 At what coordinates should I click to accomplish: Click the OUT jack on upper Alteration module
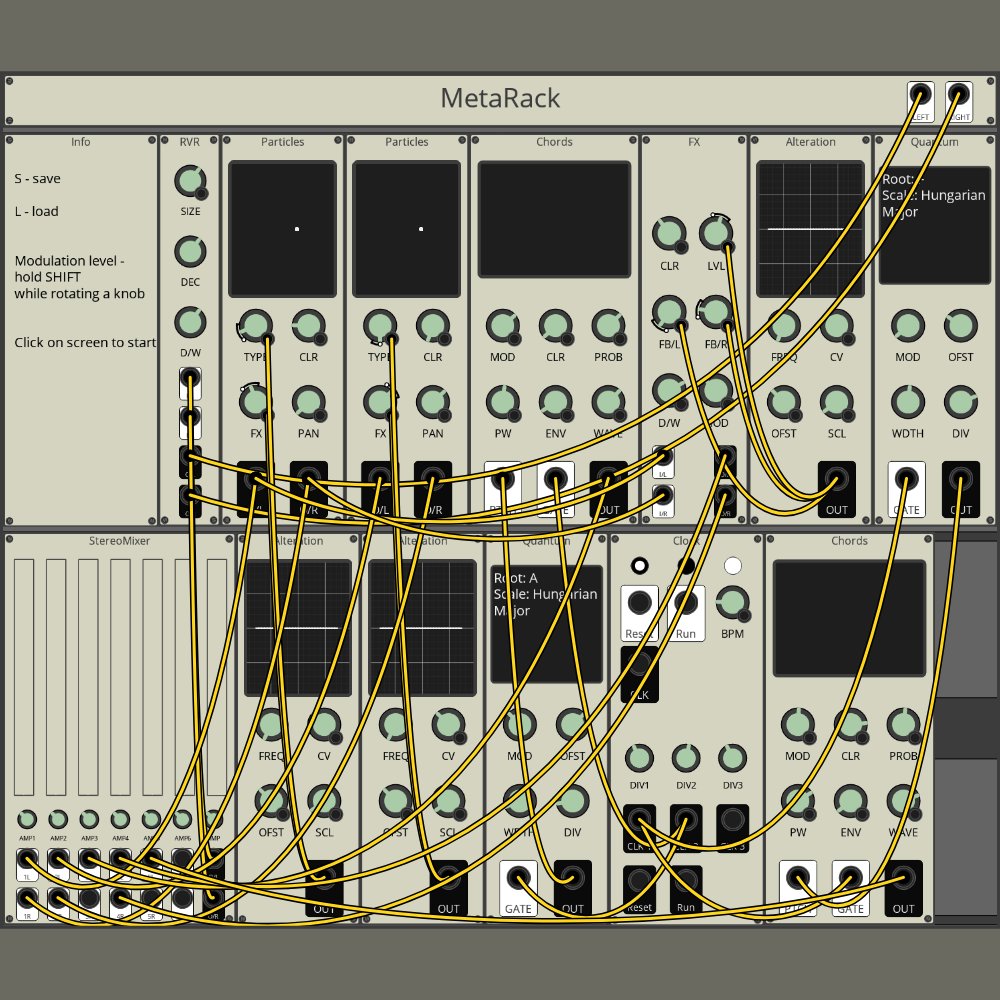836,480
